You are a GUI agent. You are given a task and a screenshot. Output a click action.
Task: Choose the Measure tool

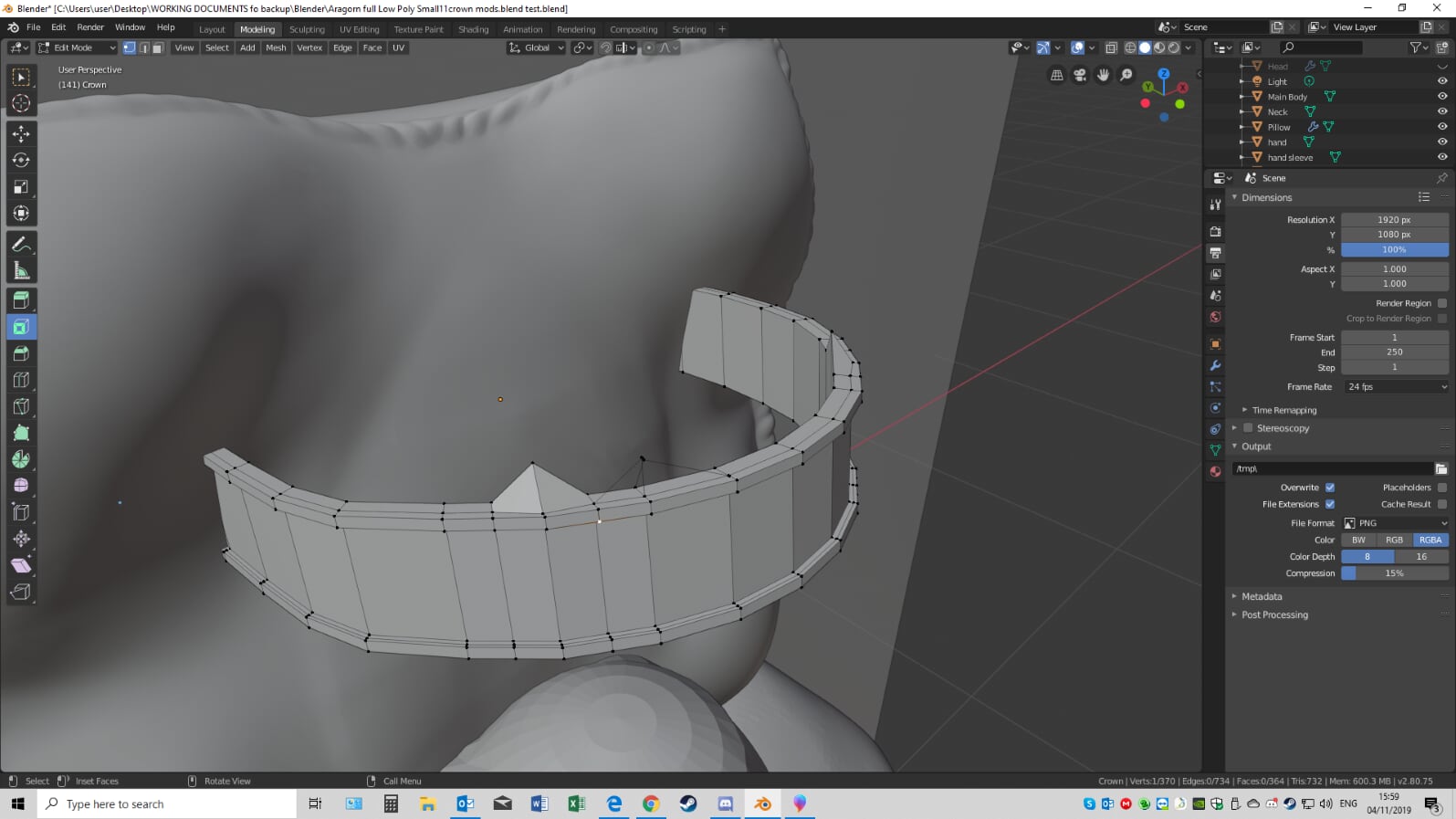(21, 270)
